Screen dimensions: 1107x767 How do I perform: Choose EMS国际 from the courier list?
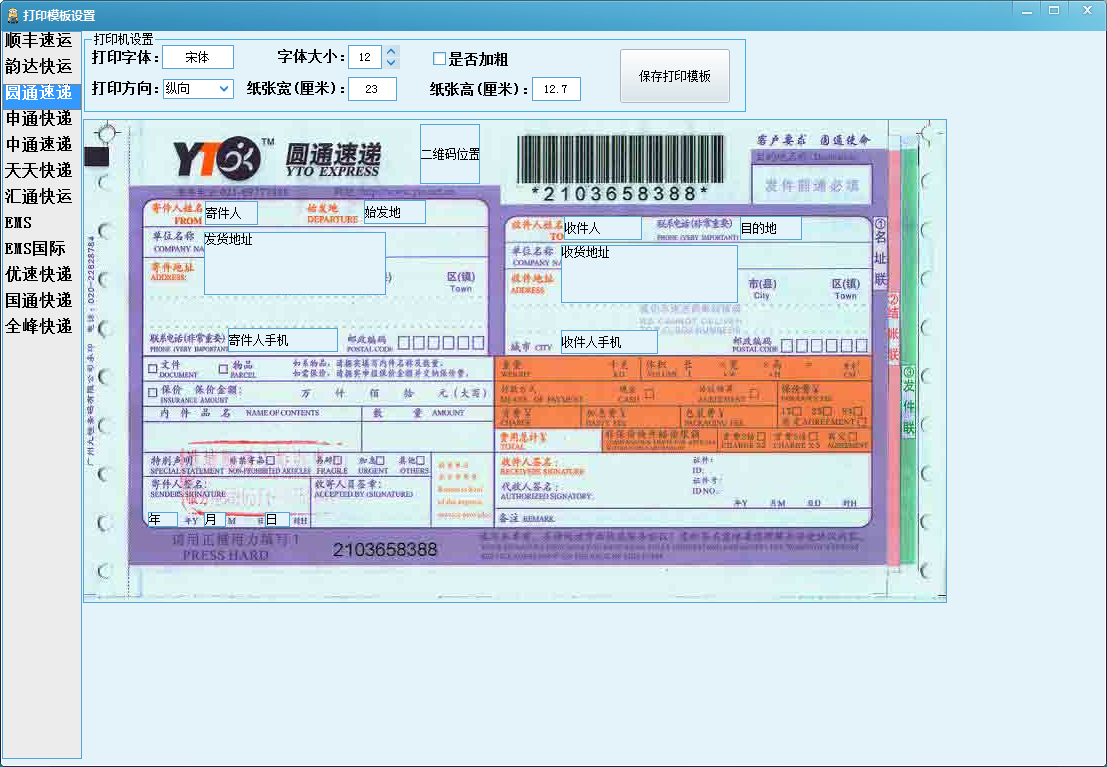coord(35,248)
